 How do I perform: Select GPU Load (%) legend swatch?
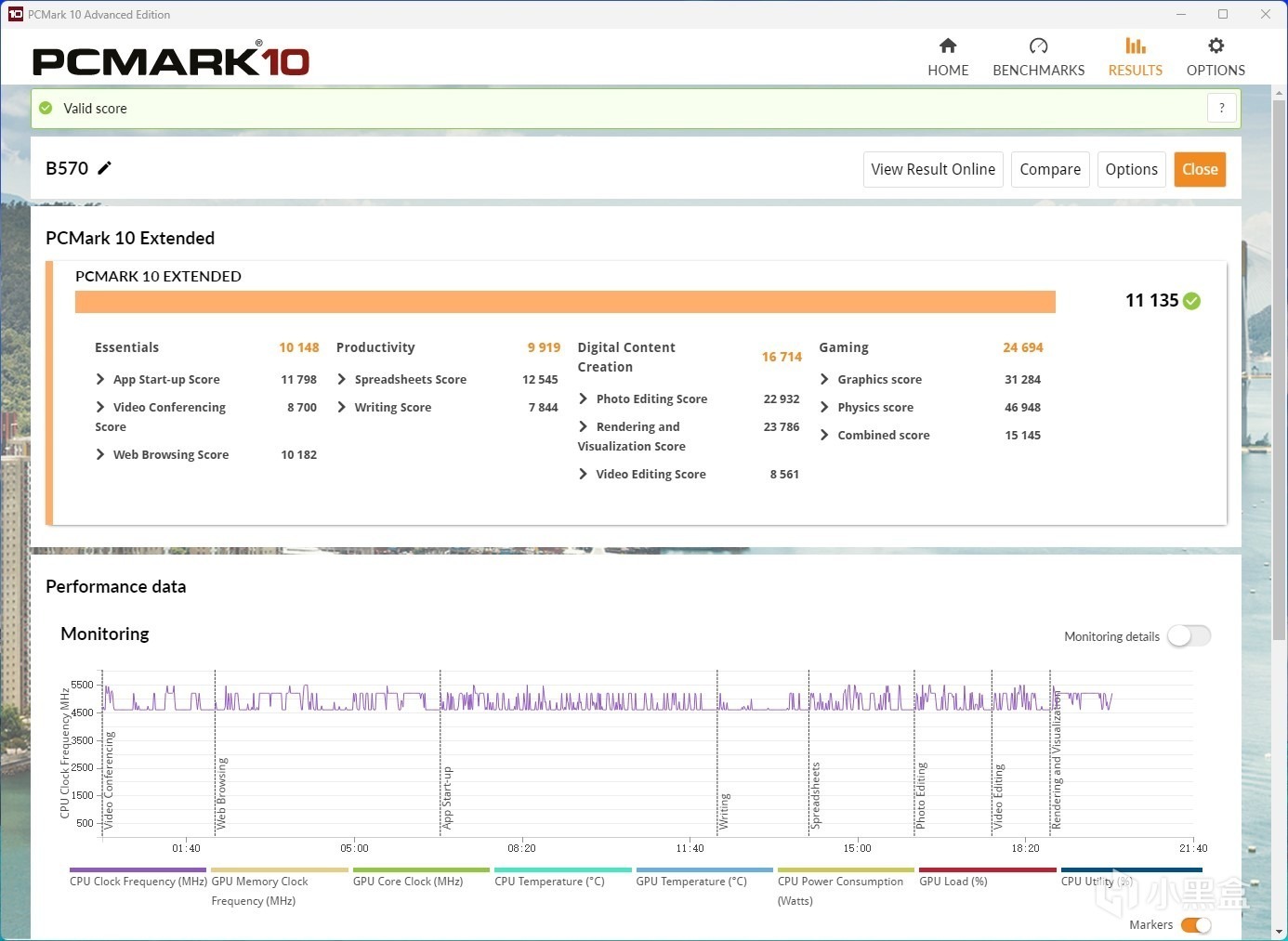pyautogui.click(x=988, y=870)
